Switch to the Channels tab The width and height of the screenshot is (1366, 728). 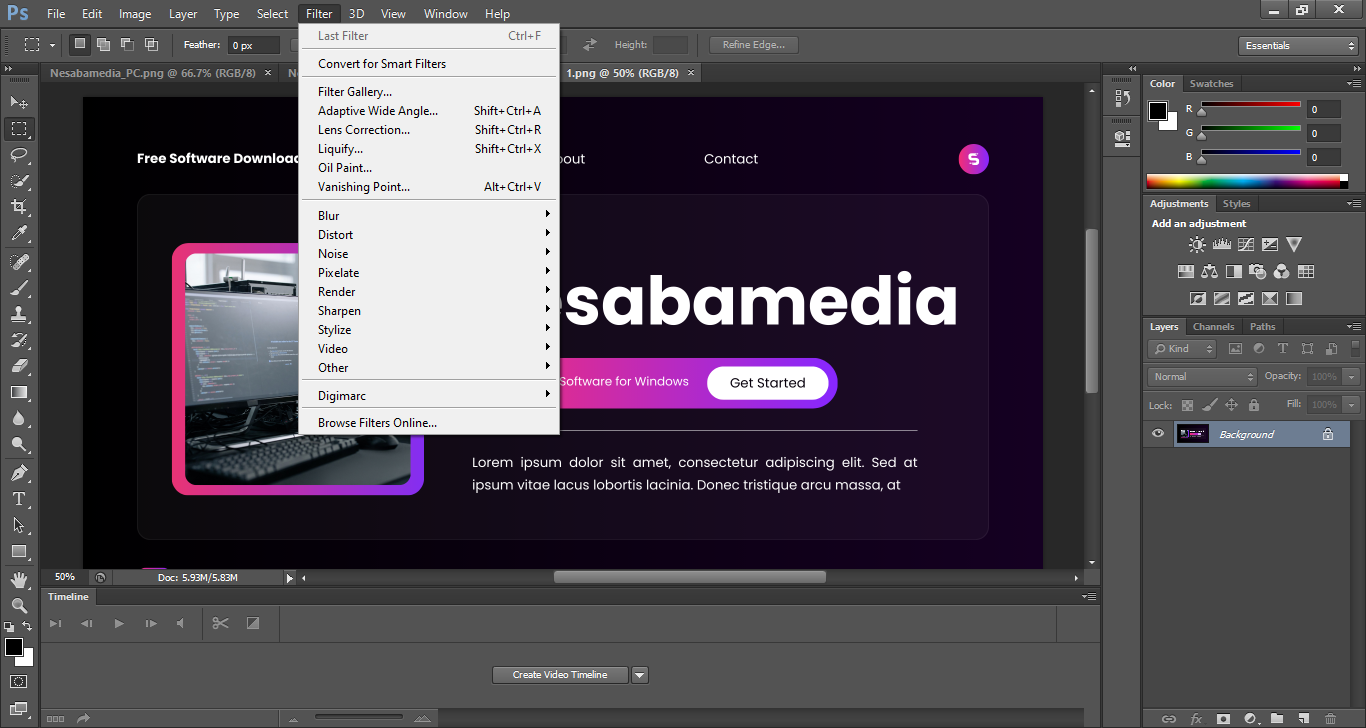pos(1213,327)
